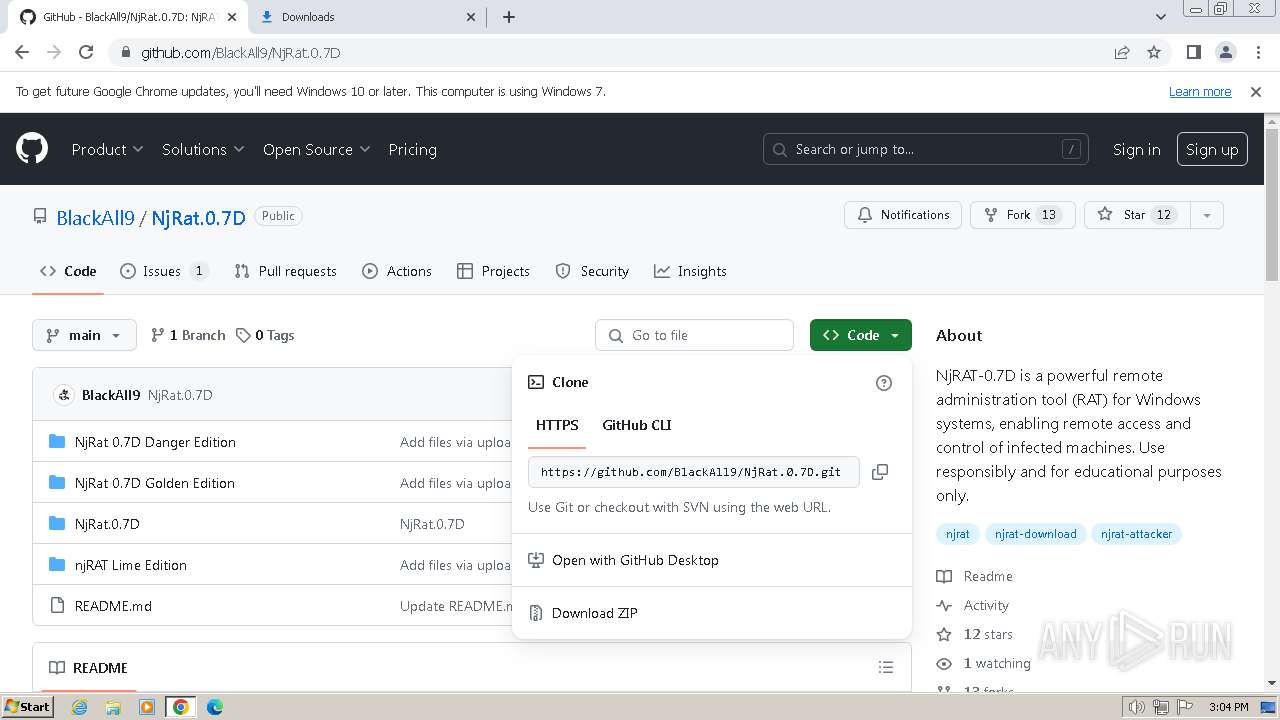The height and width of the screenshot is (720, 1280).
Task: Click the Notifications button
Action: point(903,215)
